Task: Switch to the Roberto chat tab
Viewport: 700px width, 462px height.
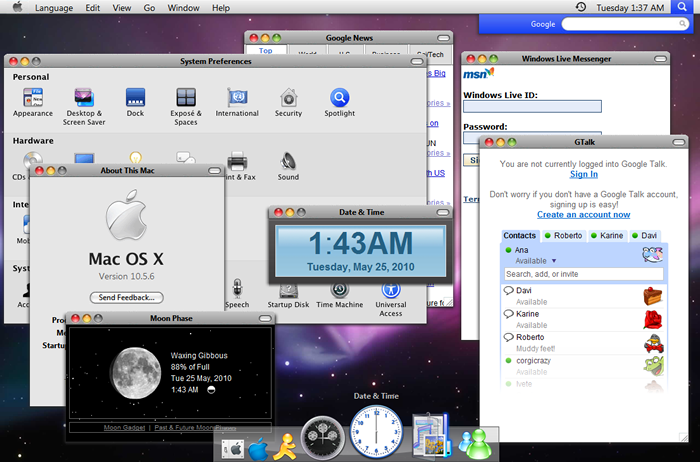Action: (563, 236)
